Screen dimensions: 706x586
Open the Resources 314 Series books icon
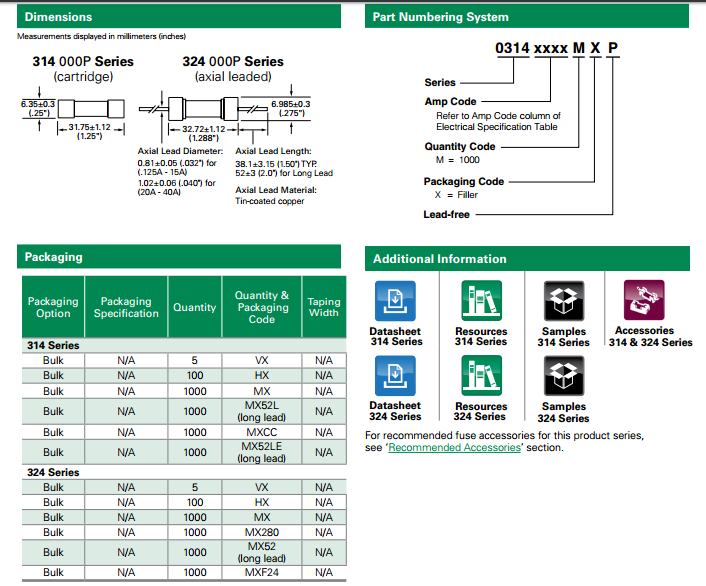481,300
